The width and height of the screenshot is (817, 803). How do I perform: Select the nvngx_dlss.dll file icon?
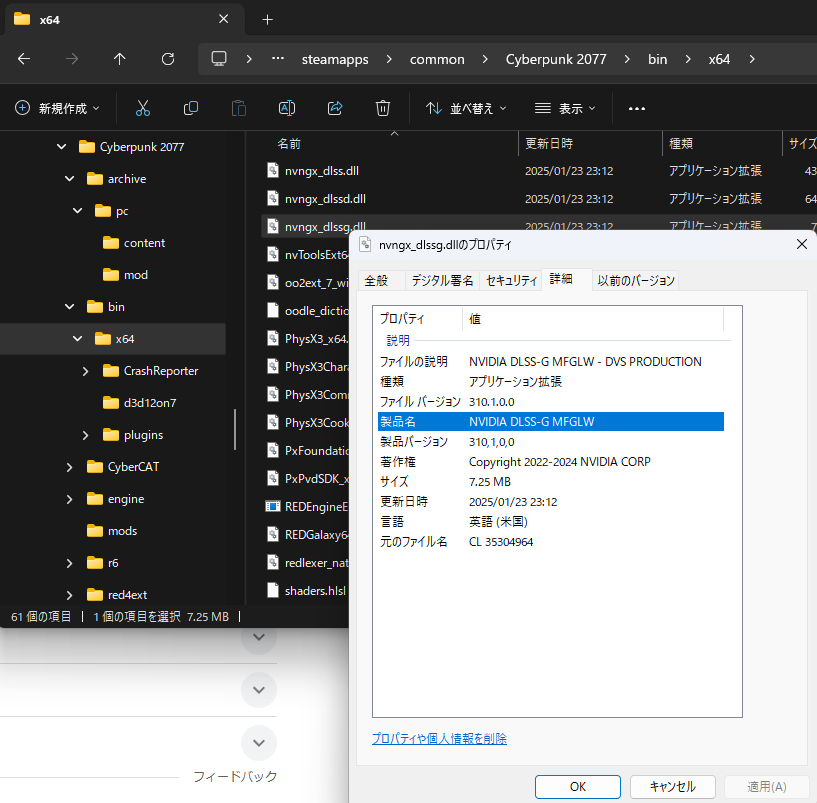coord(273,170)
